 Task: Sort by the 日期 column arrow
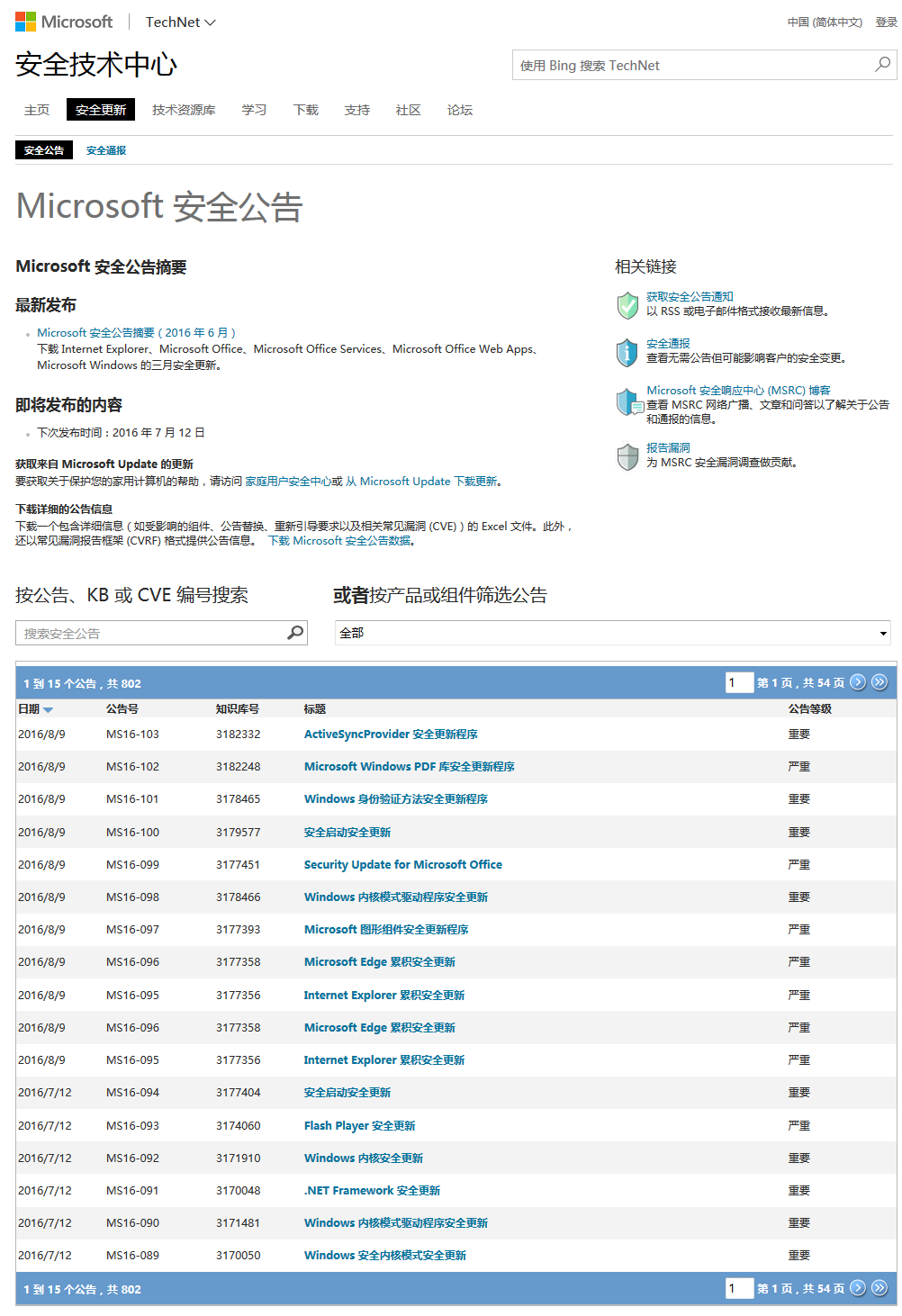click(x=48, y=710)
